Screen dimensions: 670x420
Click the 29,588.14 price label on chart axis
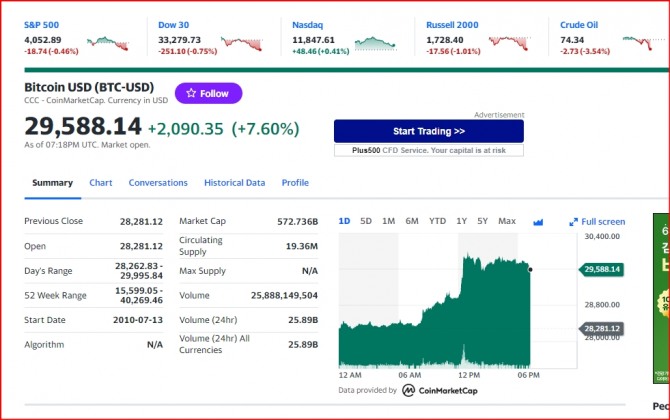click(603, 269)
